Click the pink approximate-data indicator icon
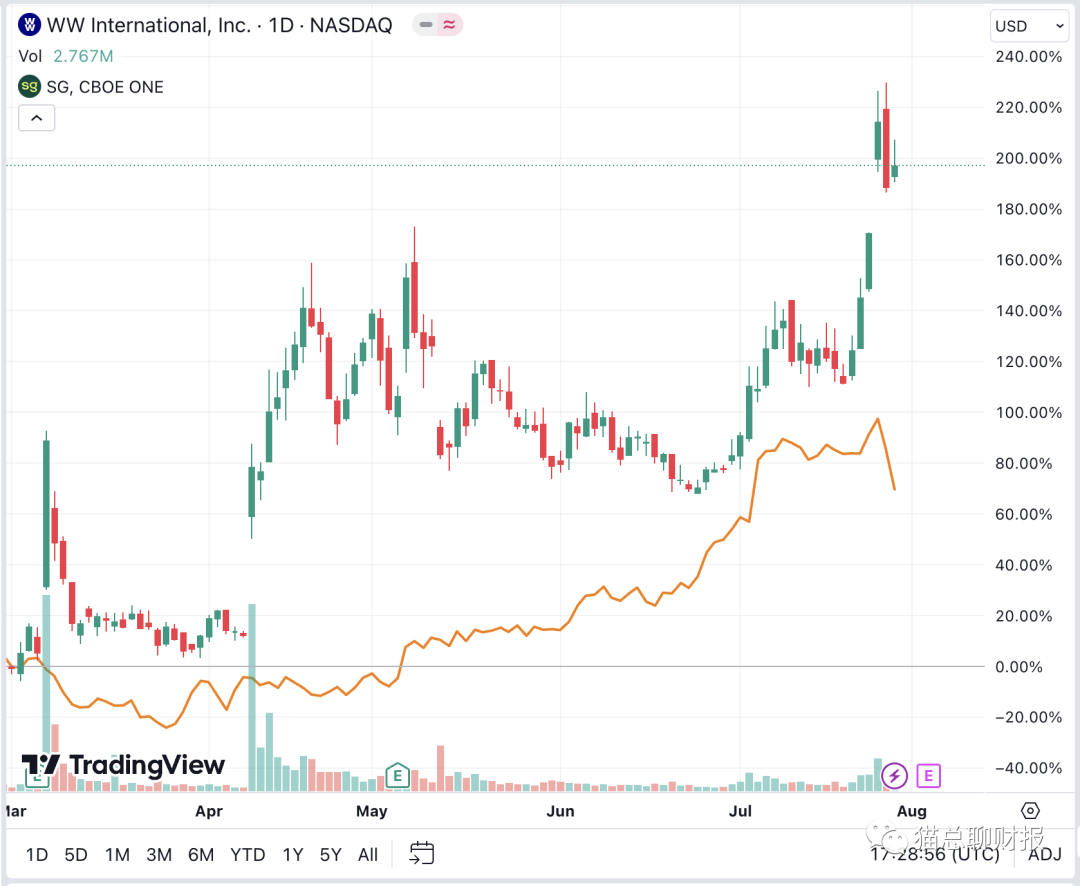Image resolution: width=1080 pixels, height=886 pixels. [449, 25]
